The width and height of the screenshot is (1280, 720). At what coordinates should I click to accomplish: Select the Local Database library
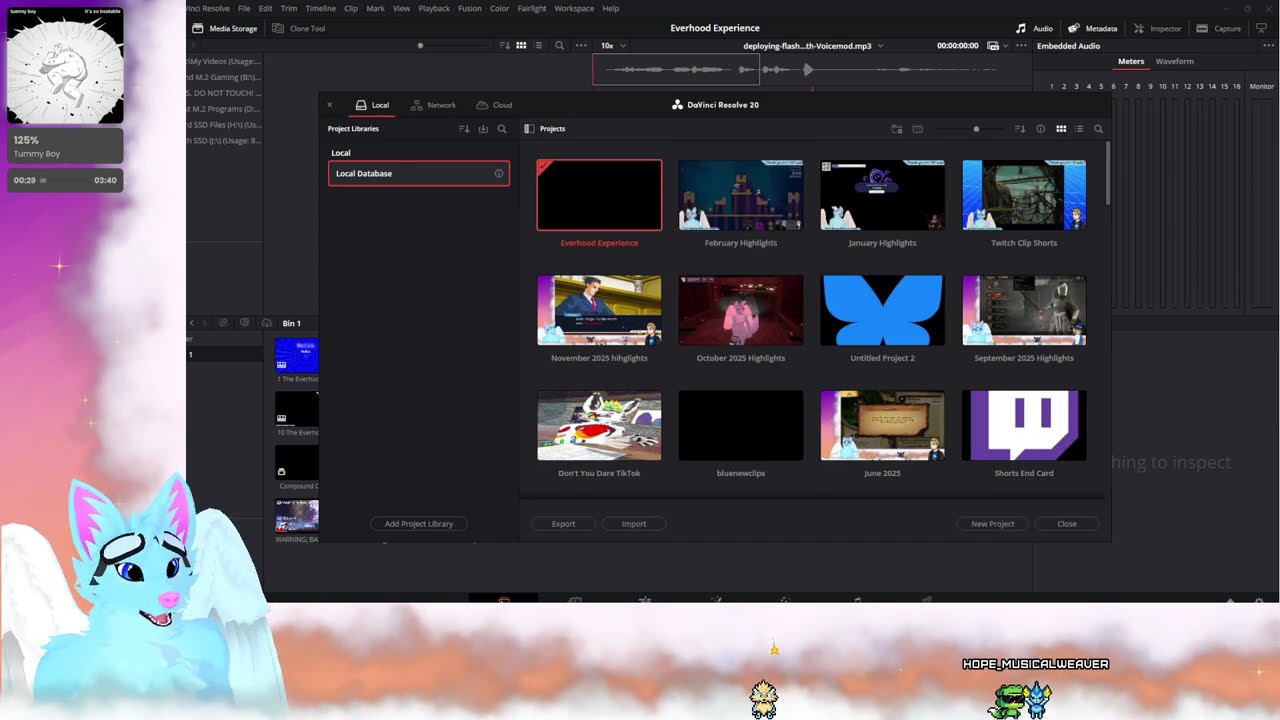pyautogui.click(x=419, y=174)
